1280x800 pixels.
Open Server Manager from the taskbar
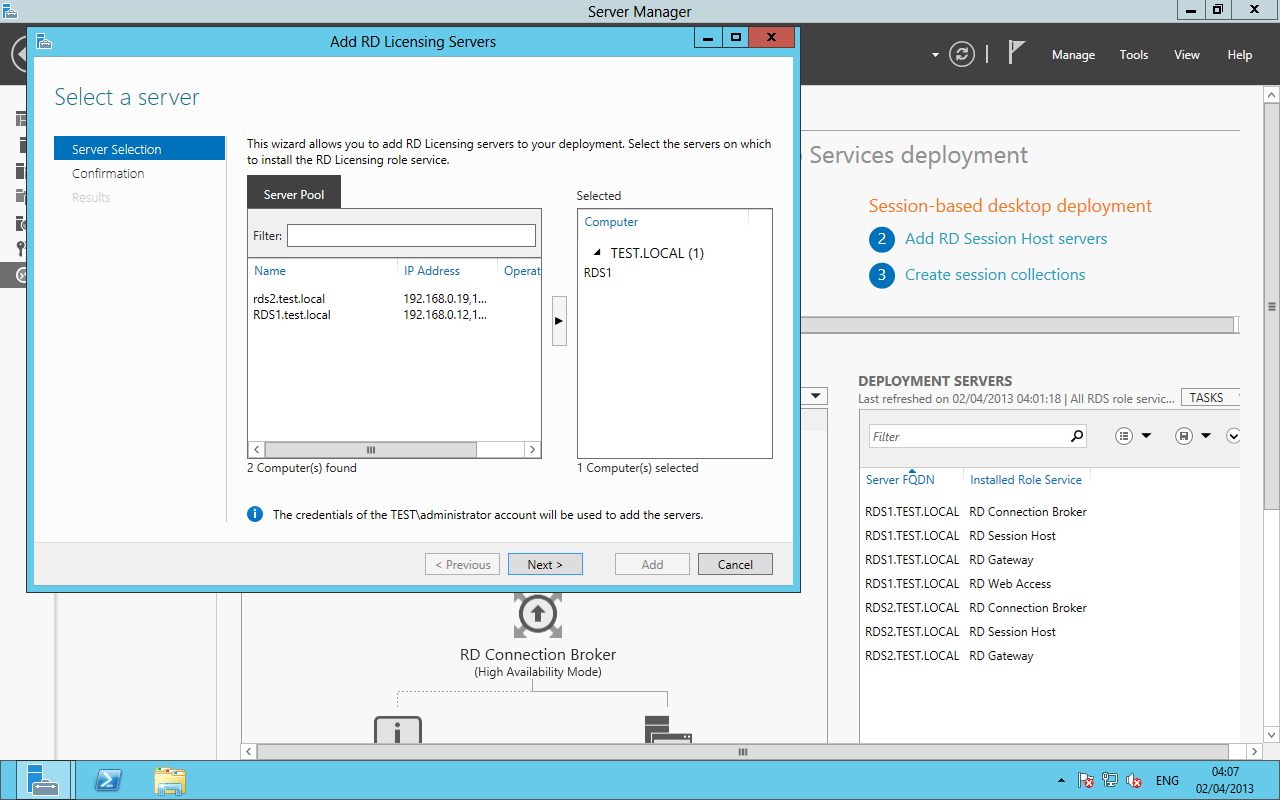43,780
